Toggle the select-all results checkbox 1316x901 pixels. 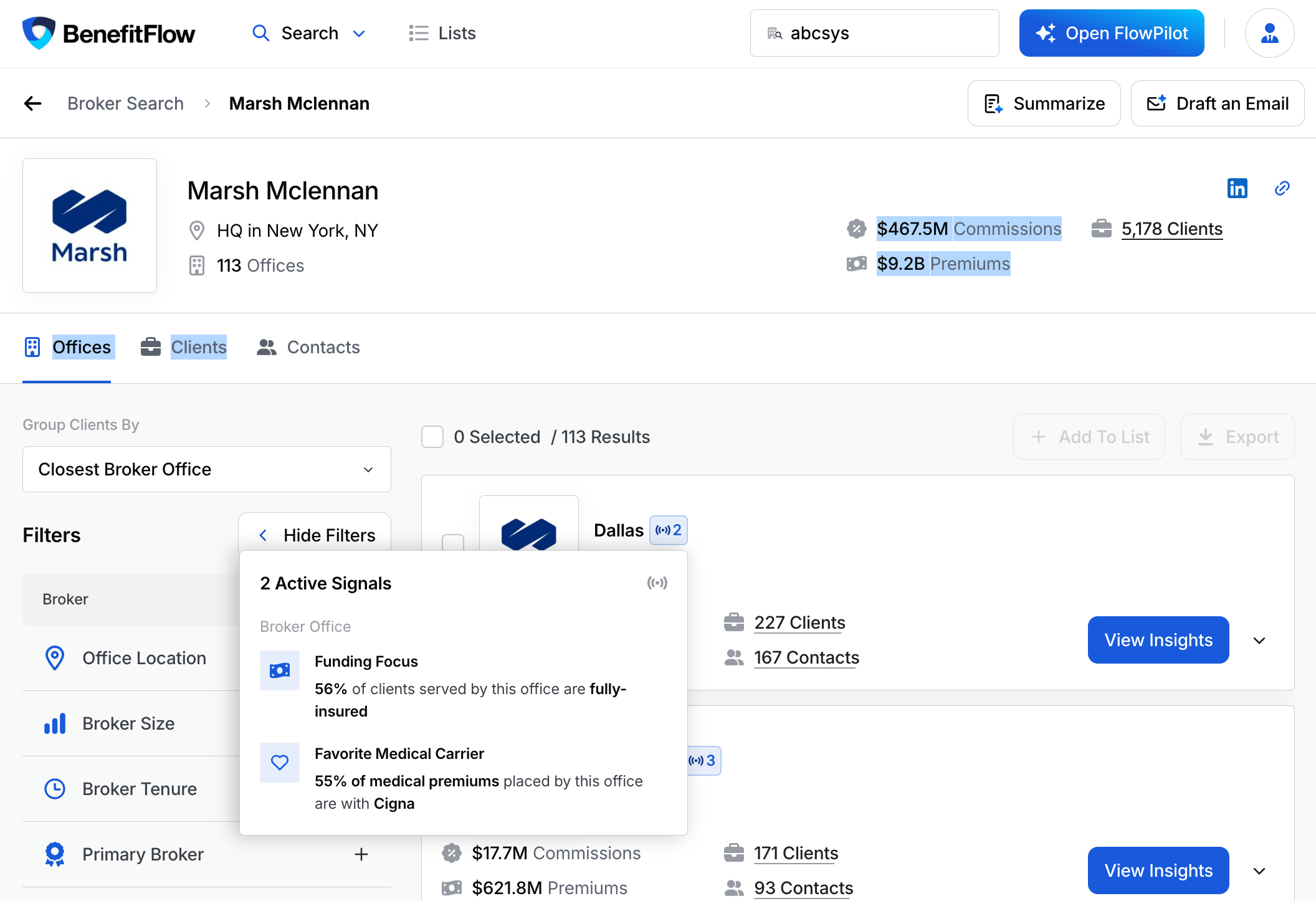point(432,437)
